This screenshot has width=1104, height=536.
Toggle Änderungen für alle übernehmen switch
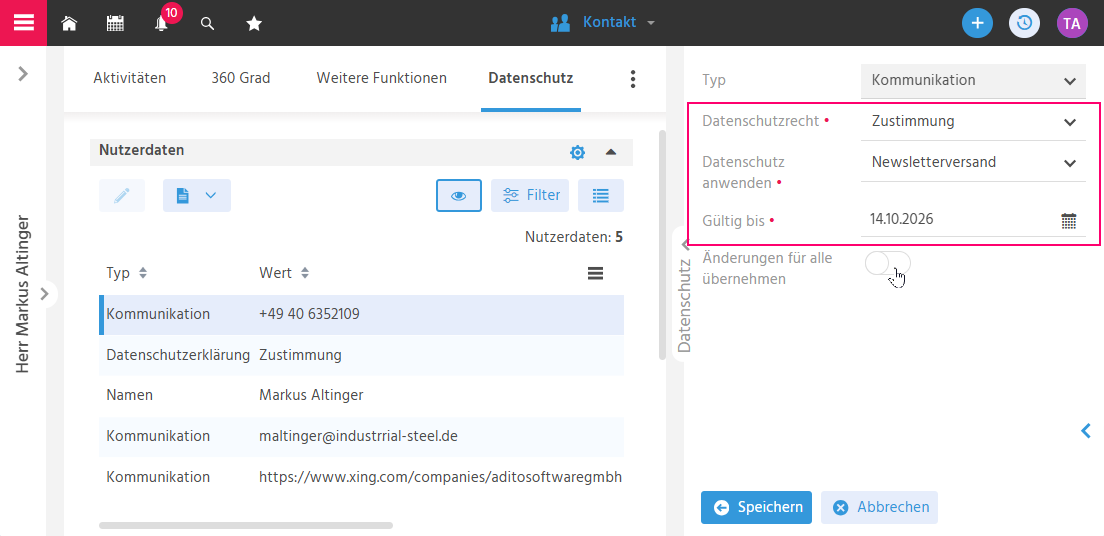(888, 264)
